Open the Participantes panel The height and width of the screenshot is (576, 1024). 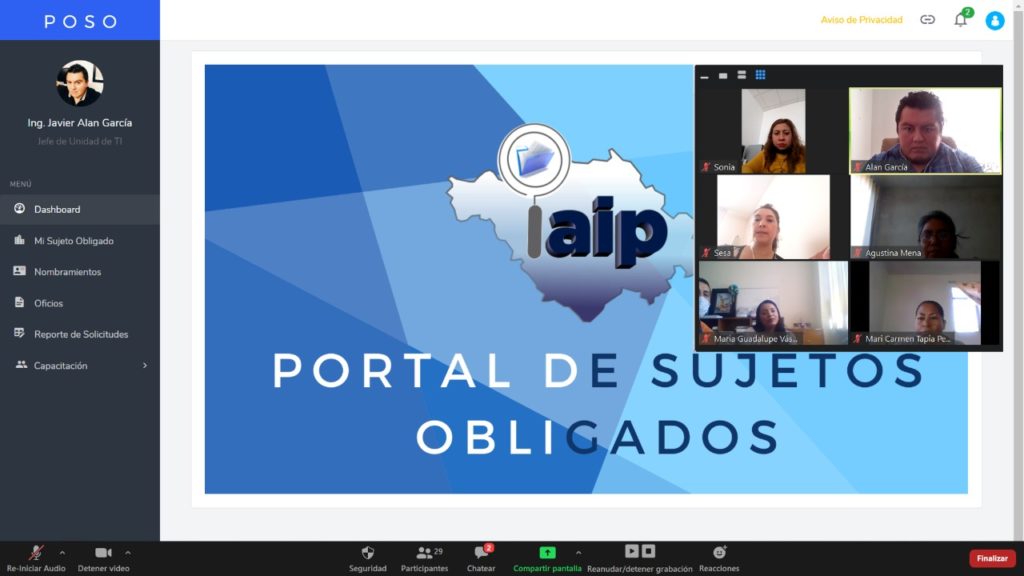424,559
